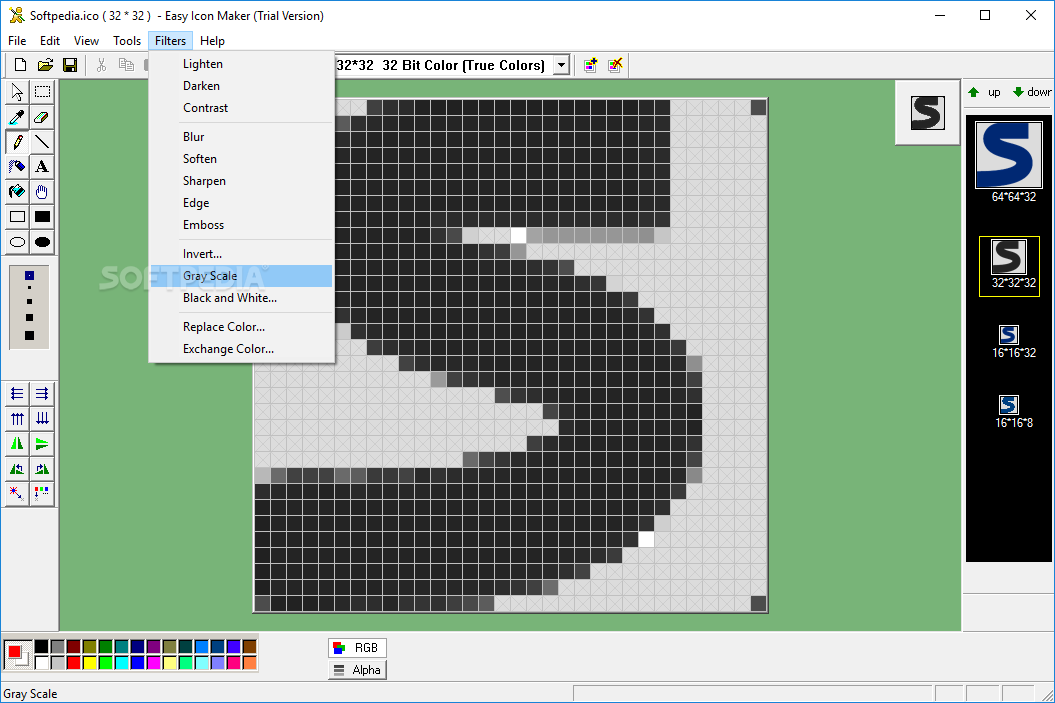Image resolution: width=1055 pixels, height=703 pixels.
Task: Apply the Sharpen filter
Action: 241,181
